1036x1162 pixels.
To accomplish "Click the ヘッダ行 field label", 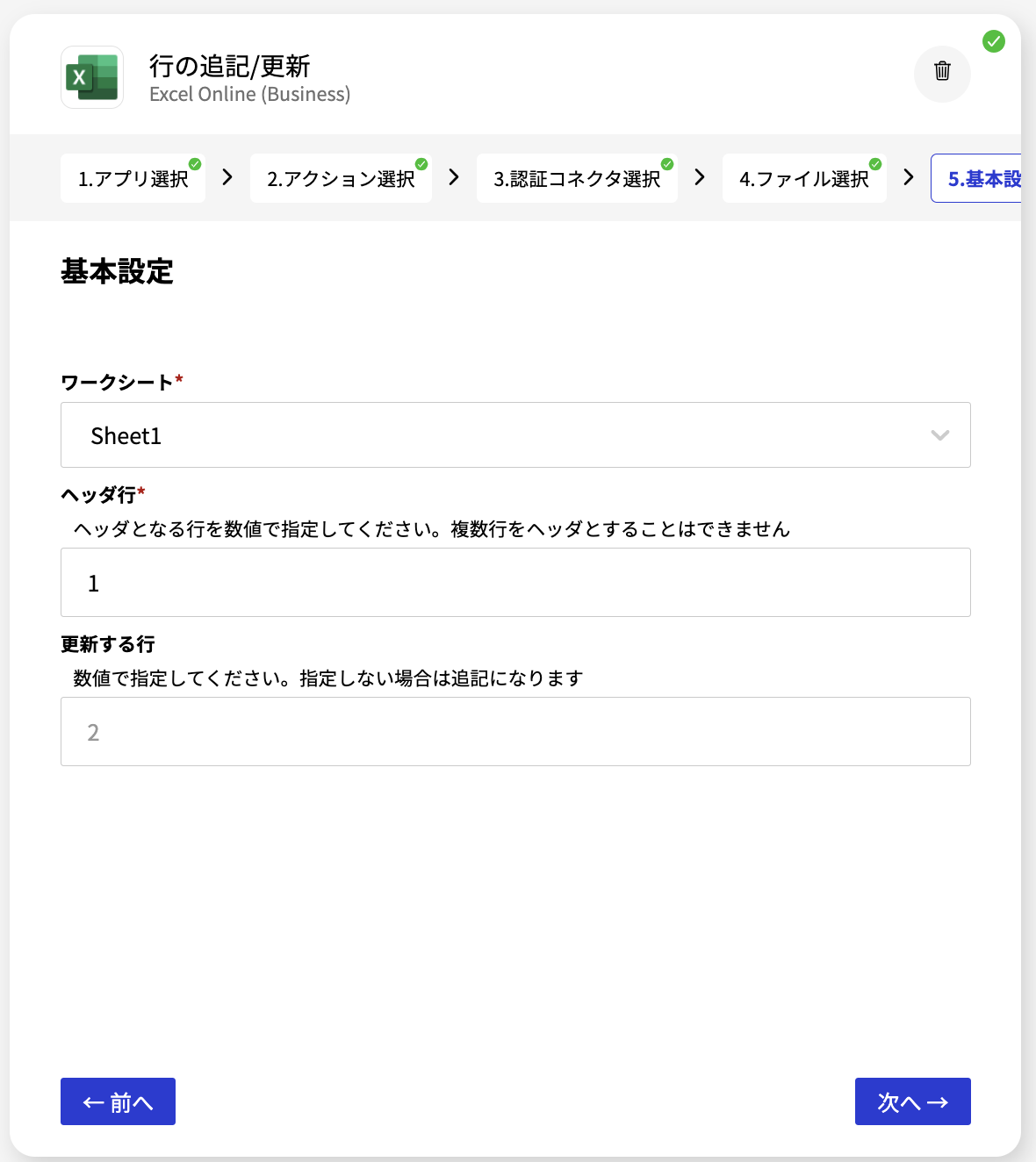I will click(98, 494).
